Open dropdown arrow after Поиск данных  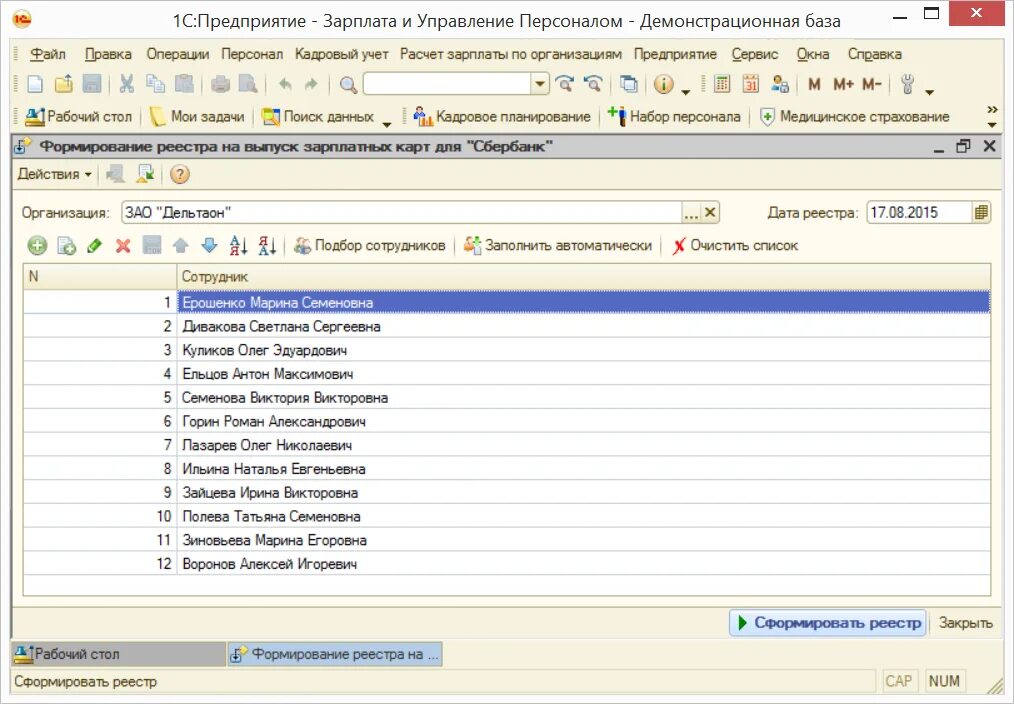(387, 124)
